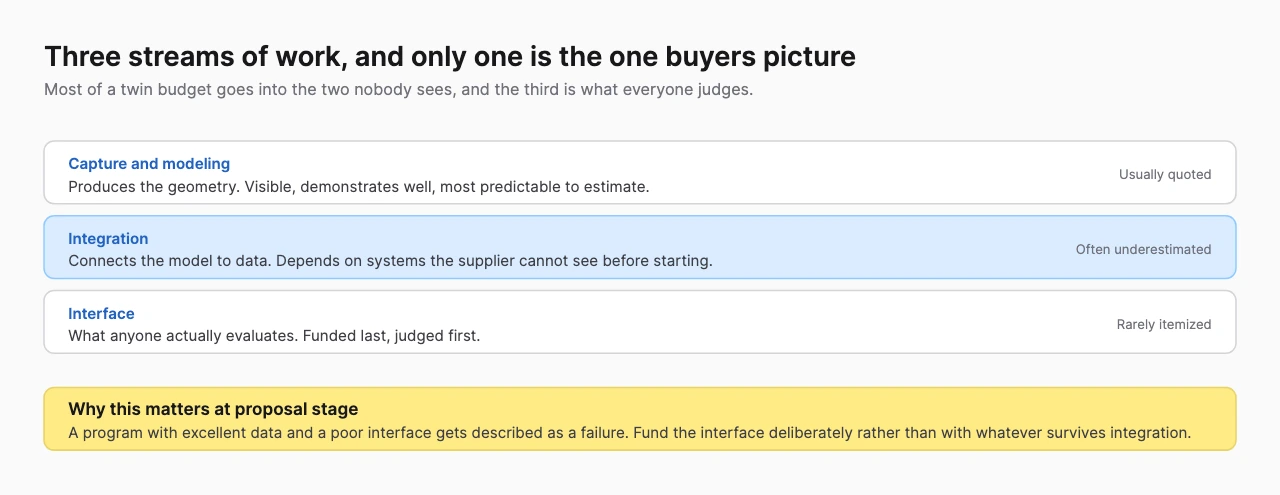This screenshot has height=495, width=1280.
Task: Select the Integration heading link
Action: (108, 238)
